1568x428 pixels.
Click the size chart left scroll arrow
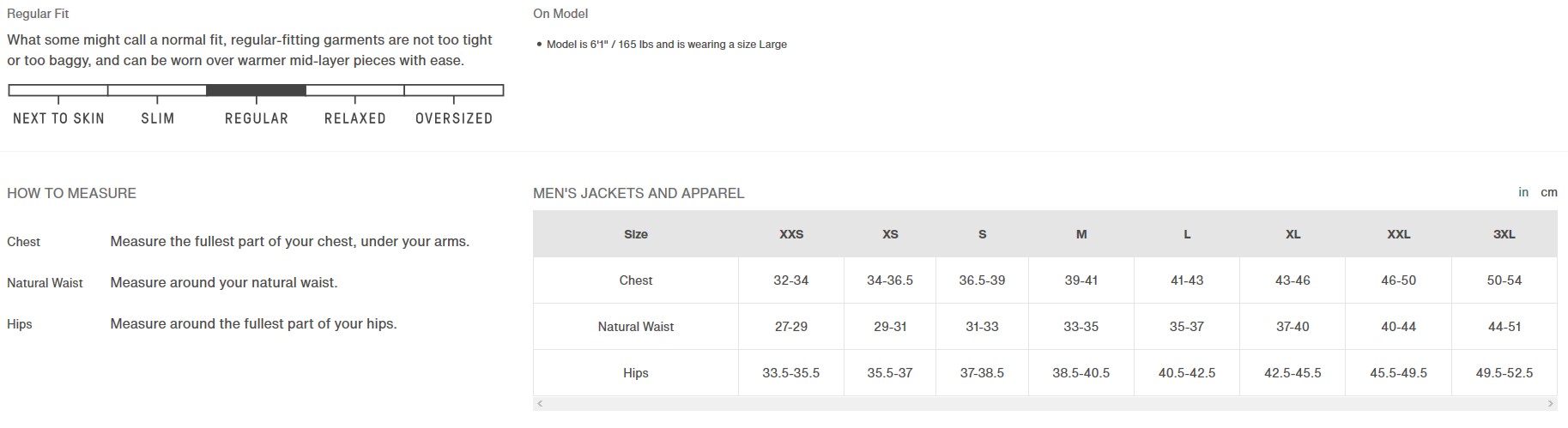point(539,403)
